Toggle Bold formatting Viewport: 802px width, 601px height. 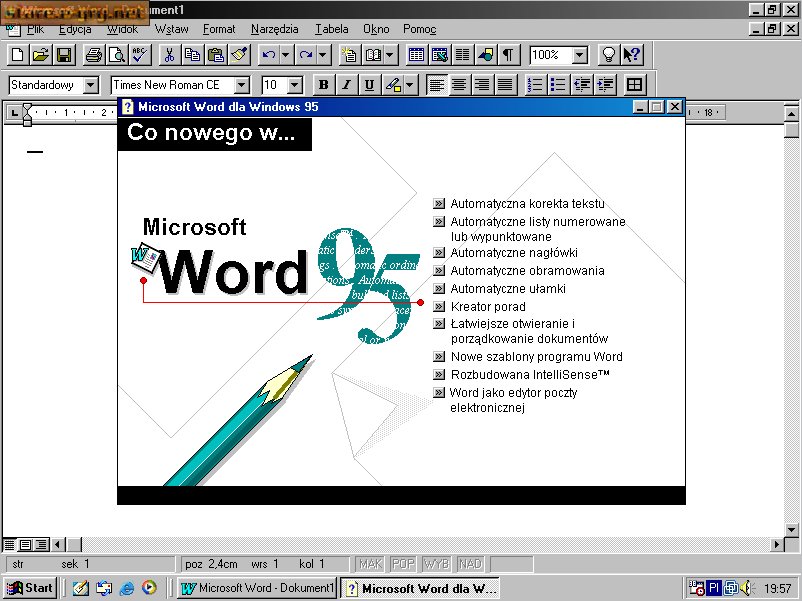[x=323, y=85]
